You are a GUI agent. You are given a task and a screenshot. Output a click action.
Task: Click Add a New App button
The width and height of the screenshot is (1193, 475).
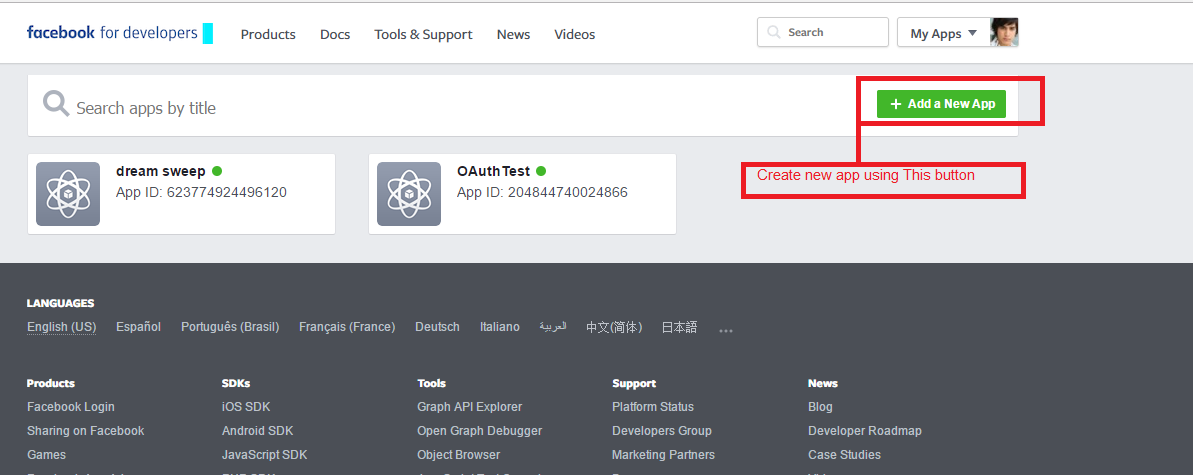coord(941,104)
